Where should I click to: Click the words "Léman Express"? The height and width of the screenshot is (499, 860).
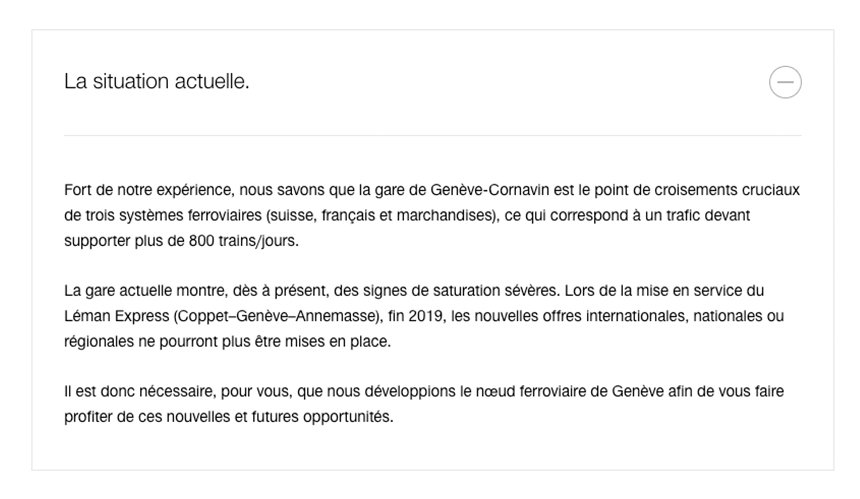click(x=117, y=316)
